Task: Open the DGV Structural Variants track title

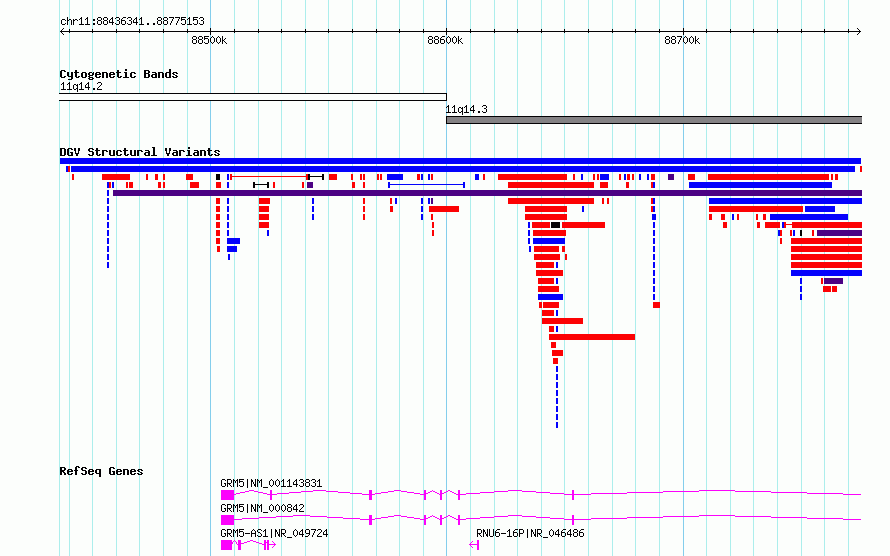Action: coord(140,152)
